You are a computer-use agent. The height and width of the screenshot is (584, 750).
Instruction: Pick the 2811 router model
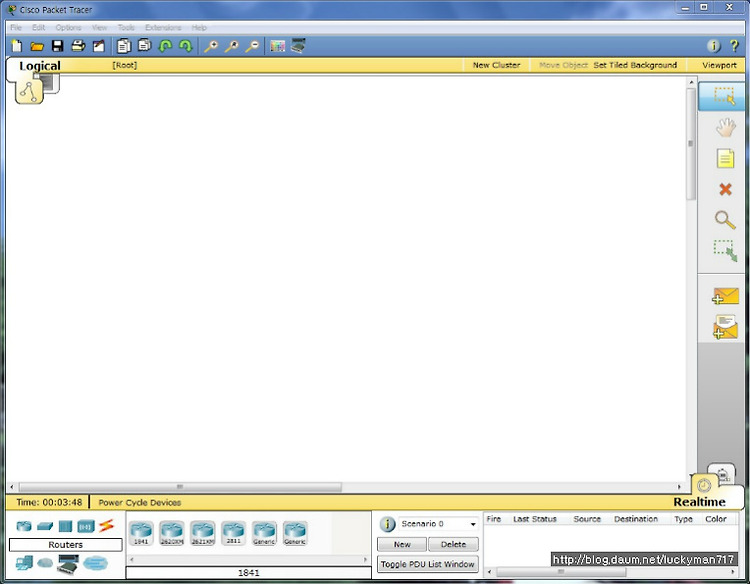click(233, 533)
